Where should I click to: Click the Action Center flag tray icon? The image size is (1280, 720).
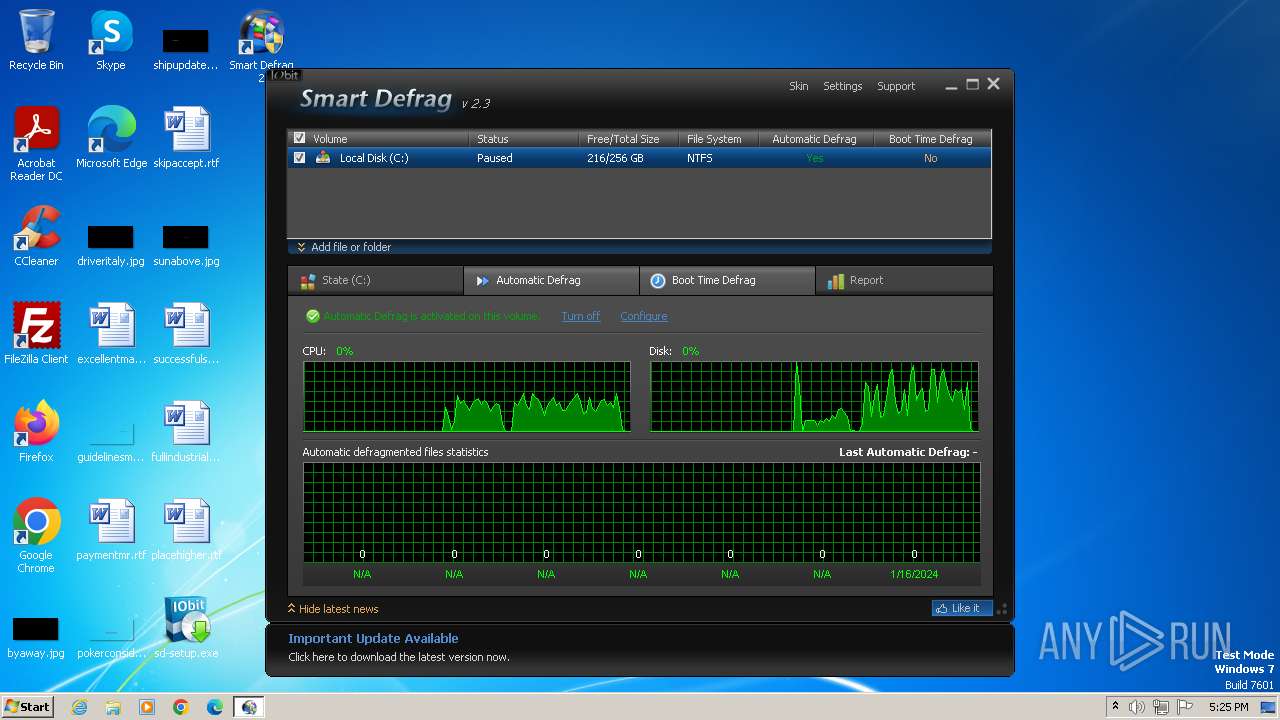pyautogui.click(x=1185, y=707)
